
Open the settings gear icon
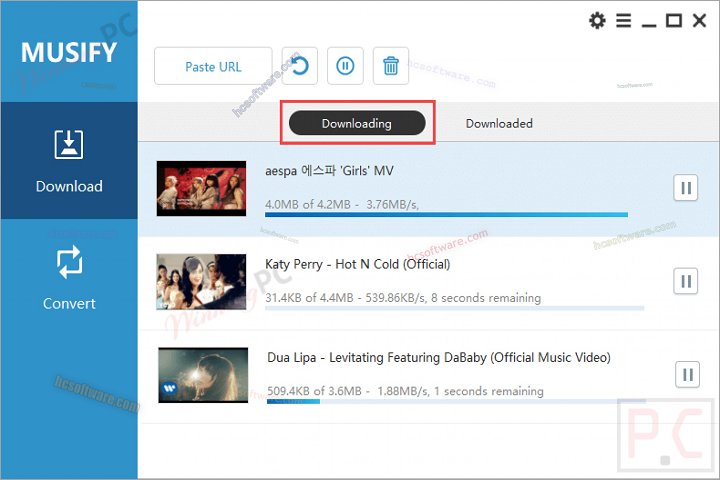pyautogui.click(x=597, y=20)
